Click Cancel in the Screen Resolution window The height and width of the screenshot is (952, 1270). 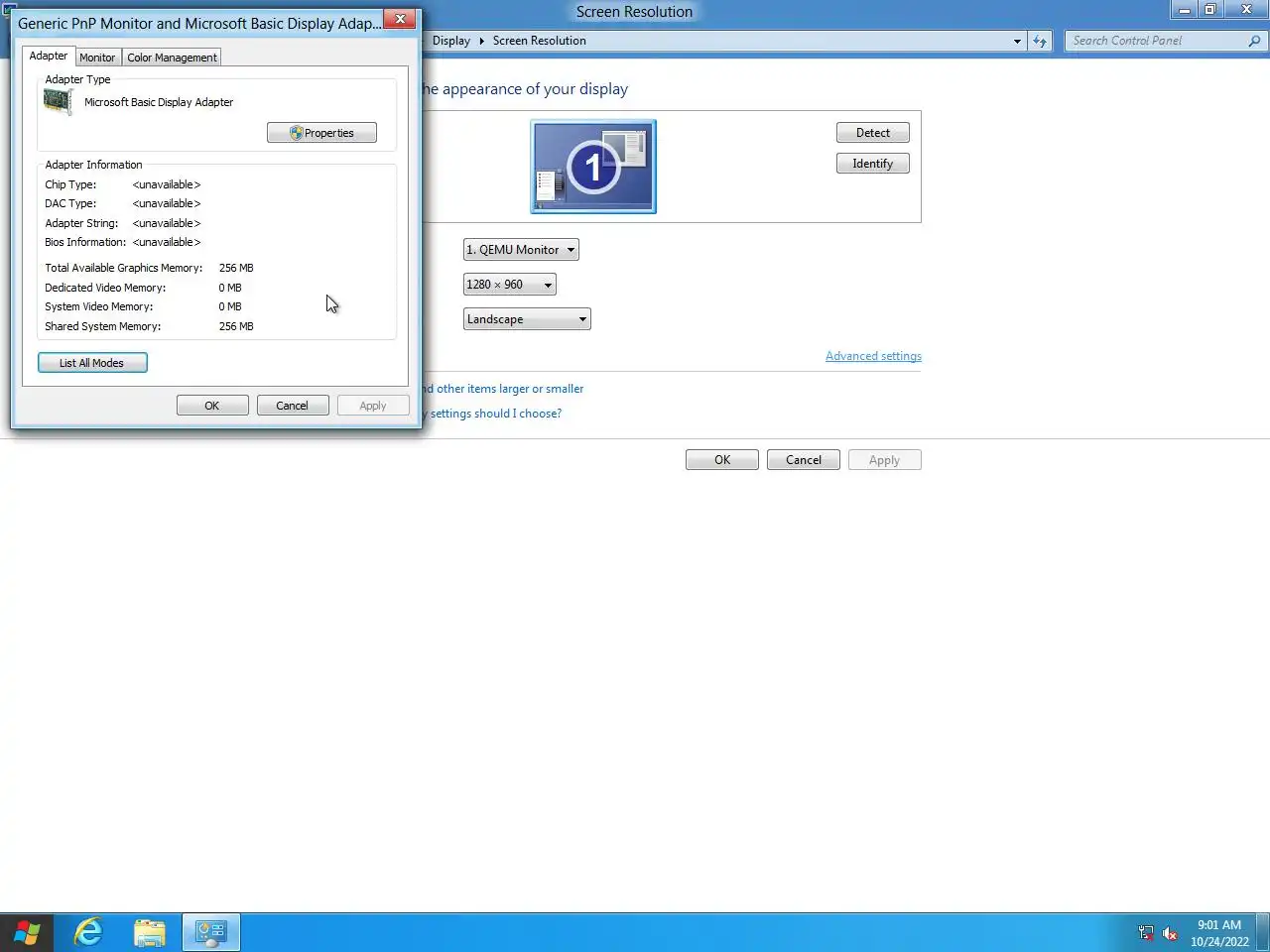[x=804, y=460]
